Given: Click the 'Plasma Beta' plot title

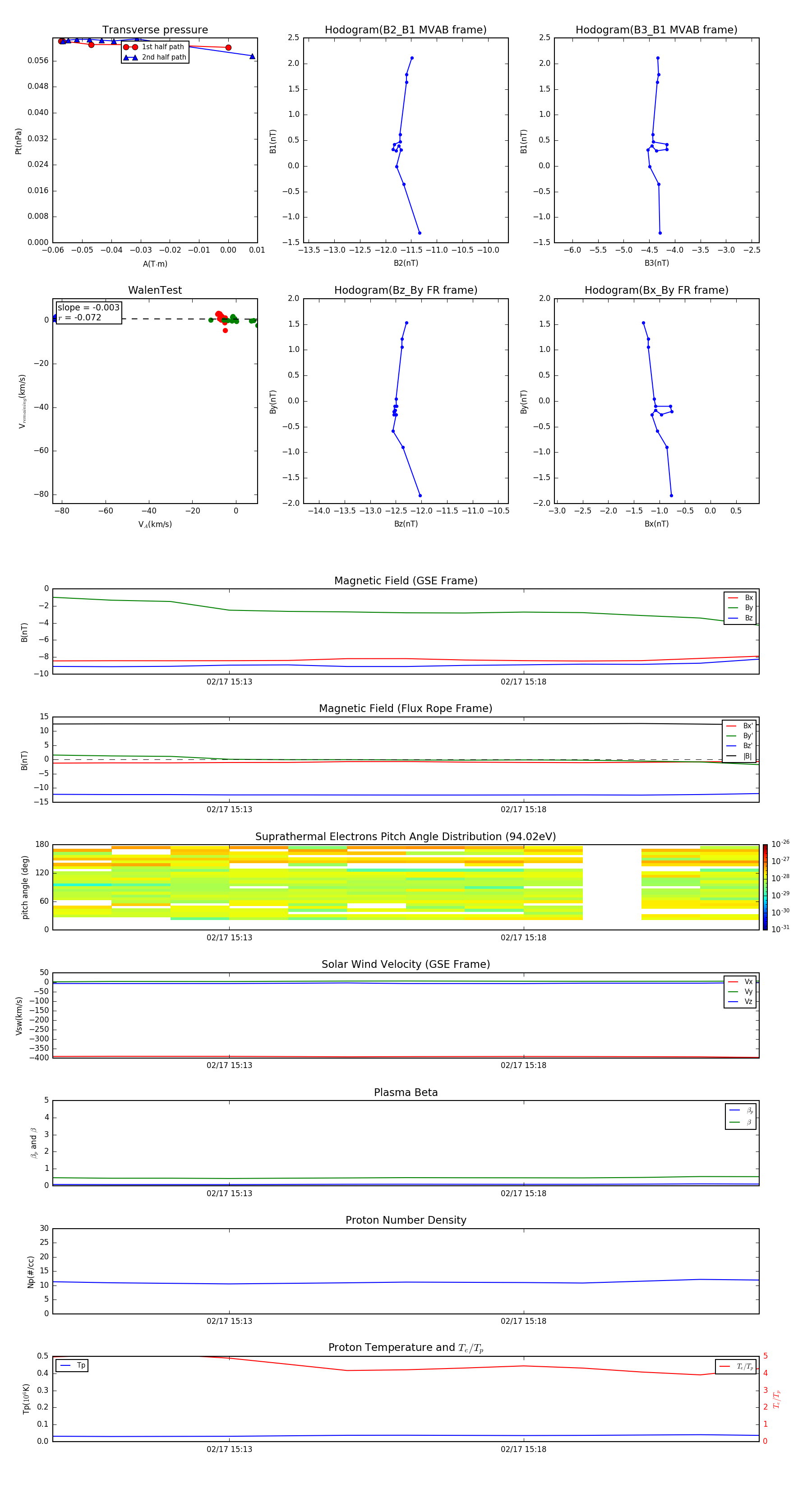Looking at the screenshot, I should pyautogui.click(x=406, y=1092).
